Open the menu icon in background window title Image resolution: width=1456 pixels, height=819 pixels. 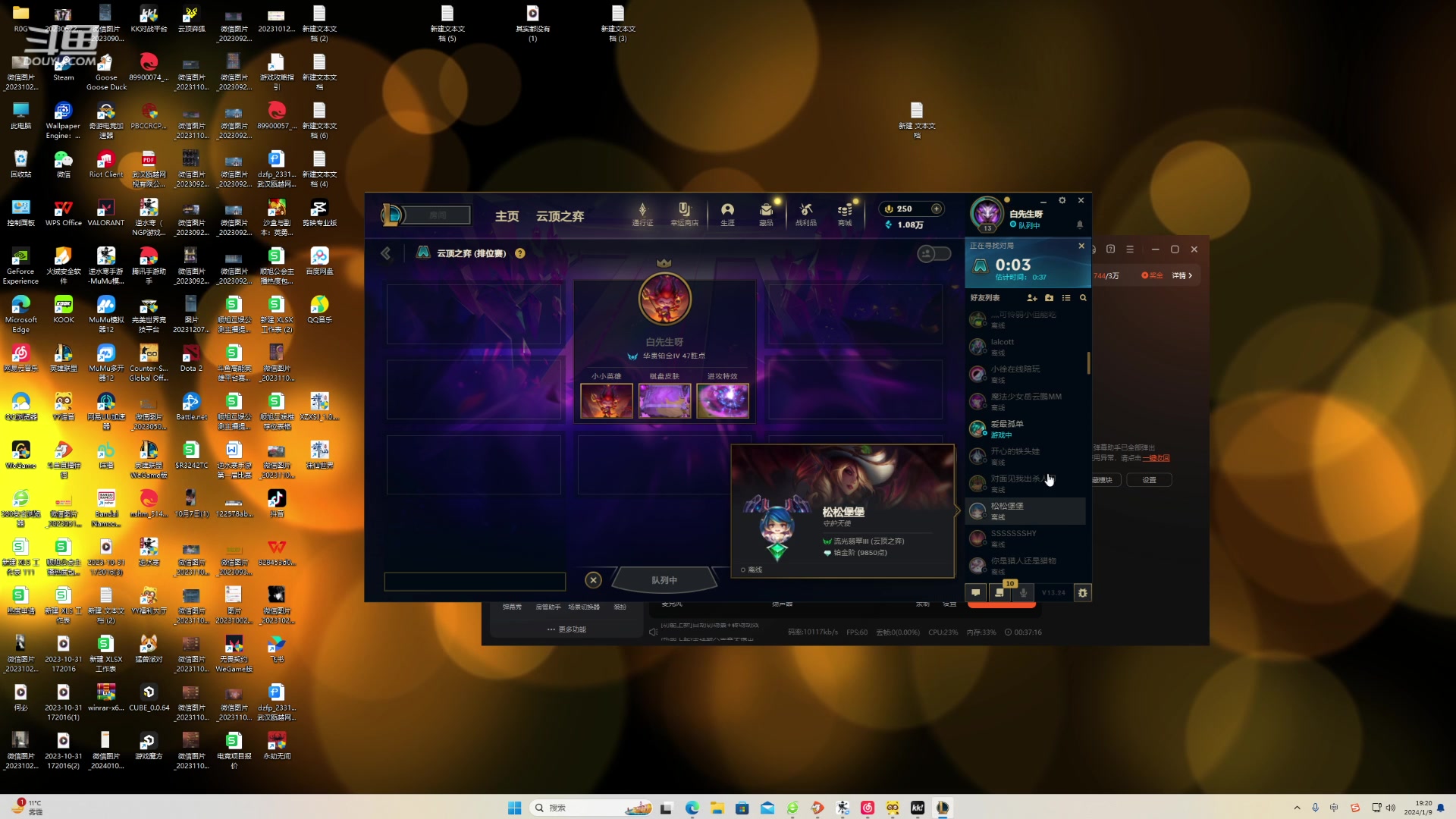point(1130,249)
